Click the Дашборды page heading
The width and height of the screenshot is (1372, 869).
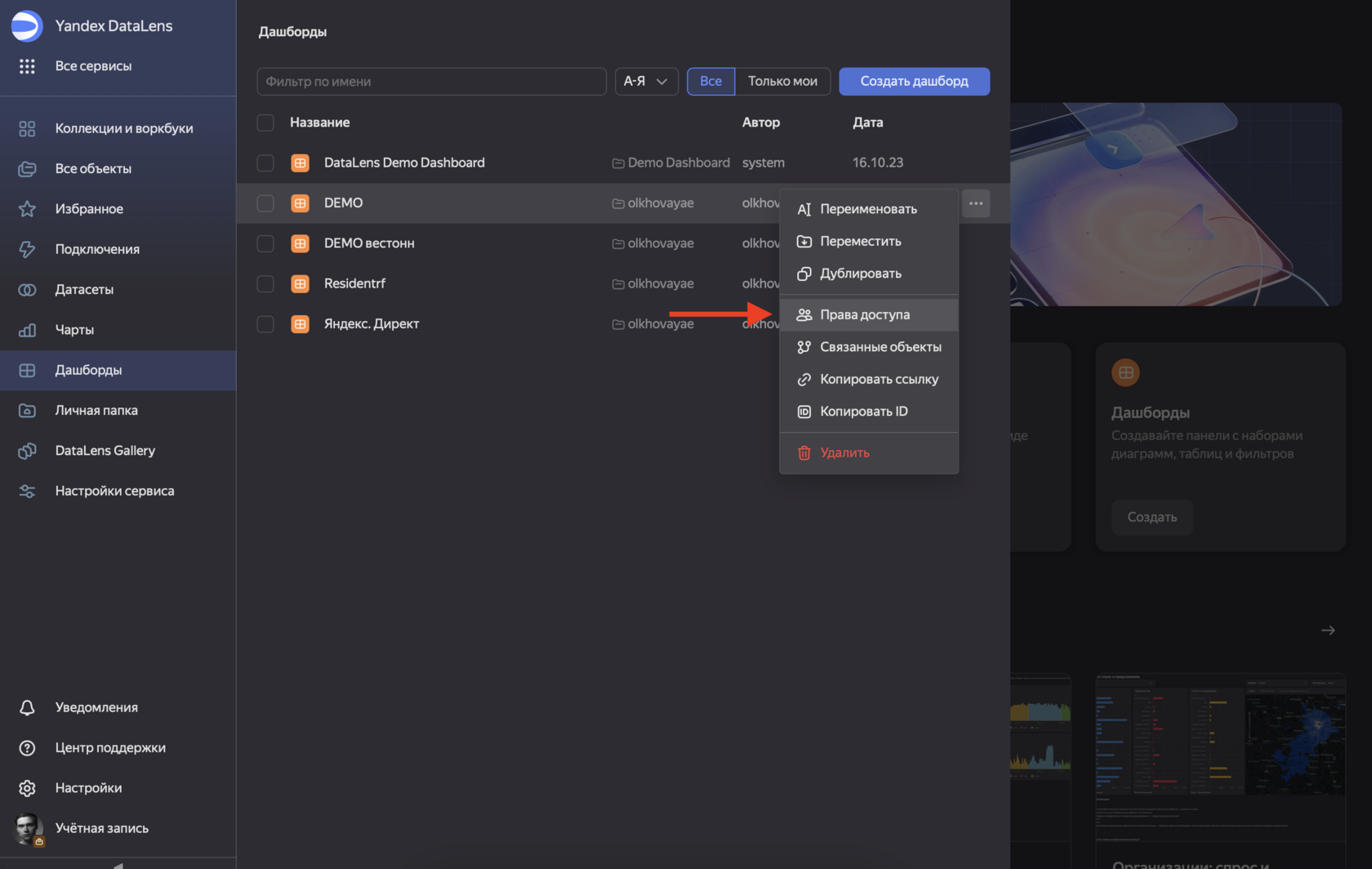pos(292,32)
